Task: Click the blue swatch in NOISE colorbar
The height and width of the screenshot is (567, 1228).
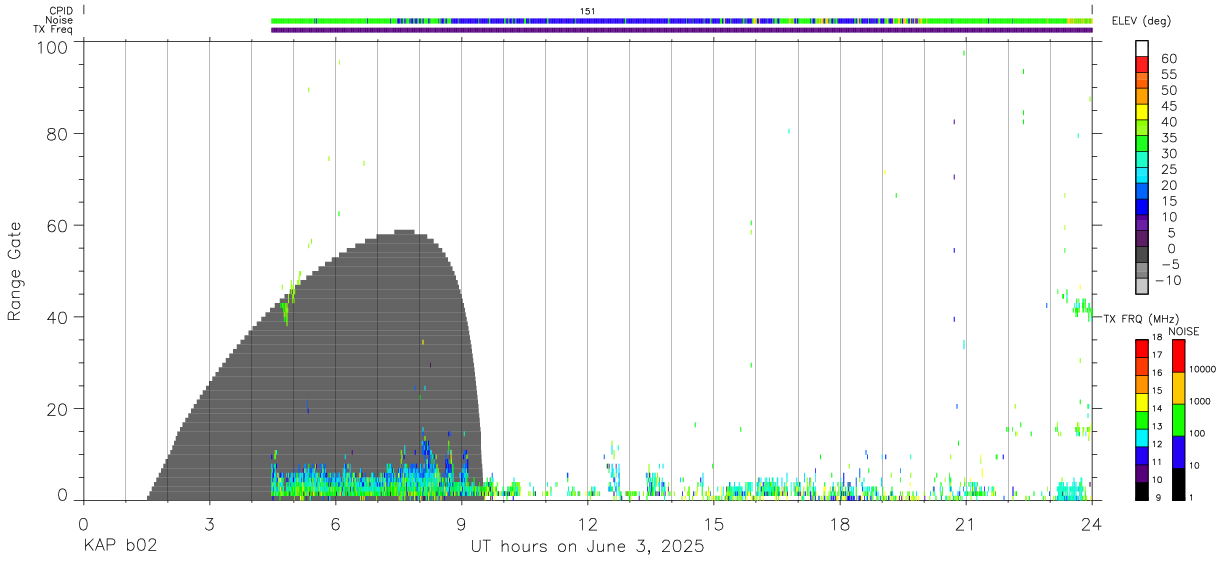Action: point(1178,452)
